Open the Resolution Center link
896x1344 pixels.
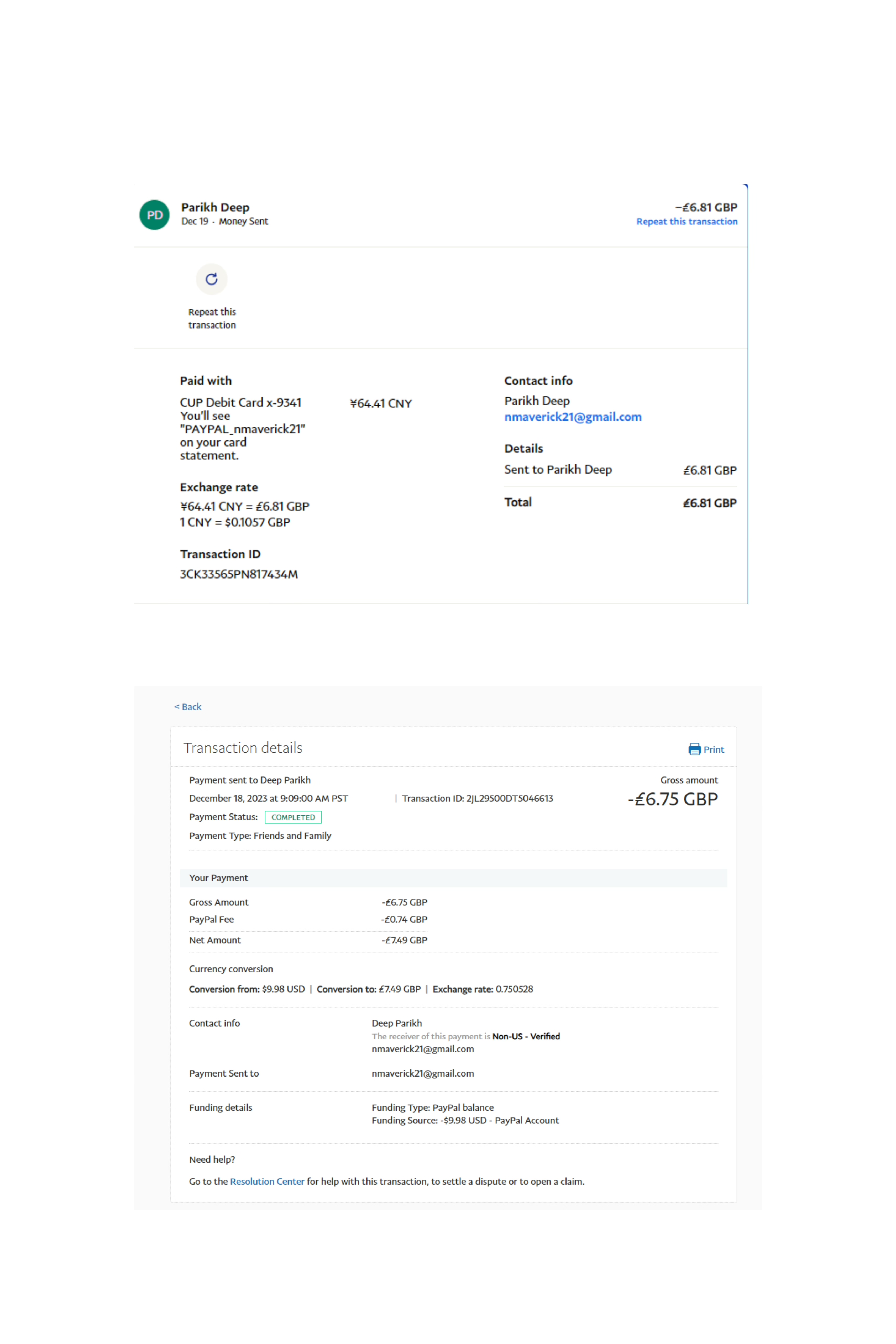pyautogui.click(x=267, y=1181)
